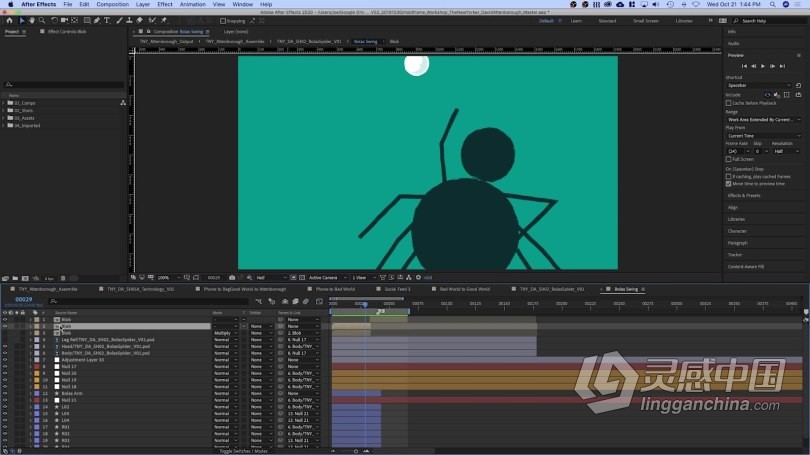Select the Eraser tool
810x455 pixels.
coord(139,21)
